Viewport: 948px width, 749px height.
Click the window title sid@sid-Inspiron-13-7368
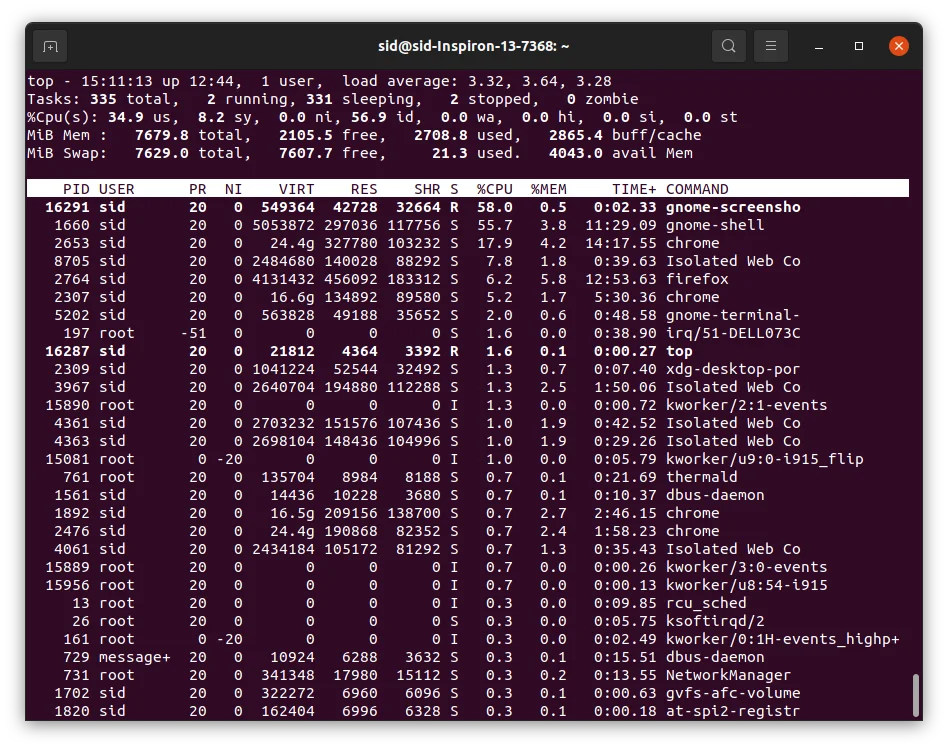473,46
